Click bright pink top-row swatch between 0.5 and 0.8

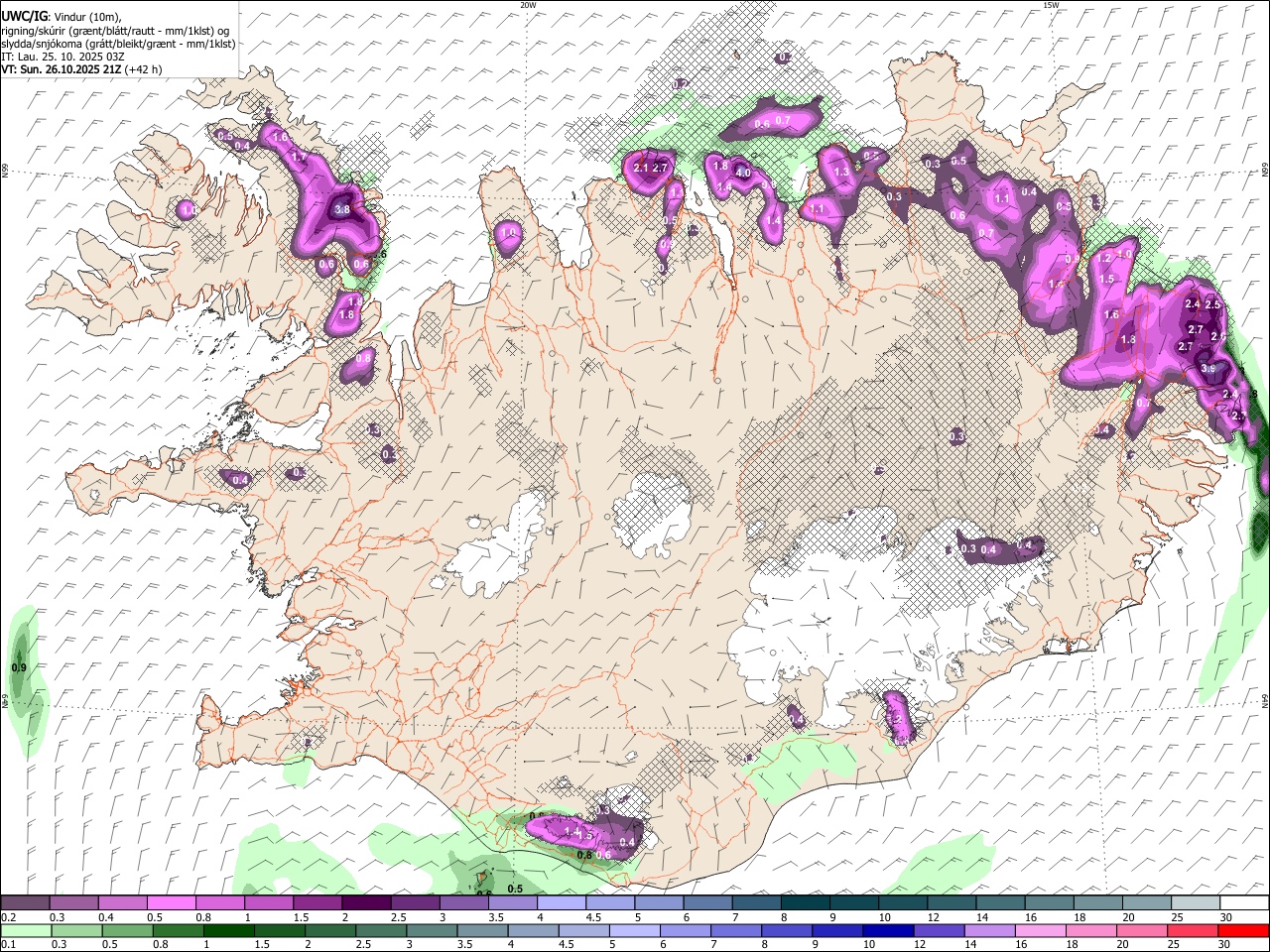(171, 903)
